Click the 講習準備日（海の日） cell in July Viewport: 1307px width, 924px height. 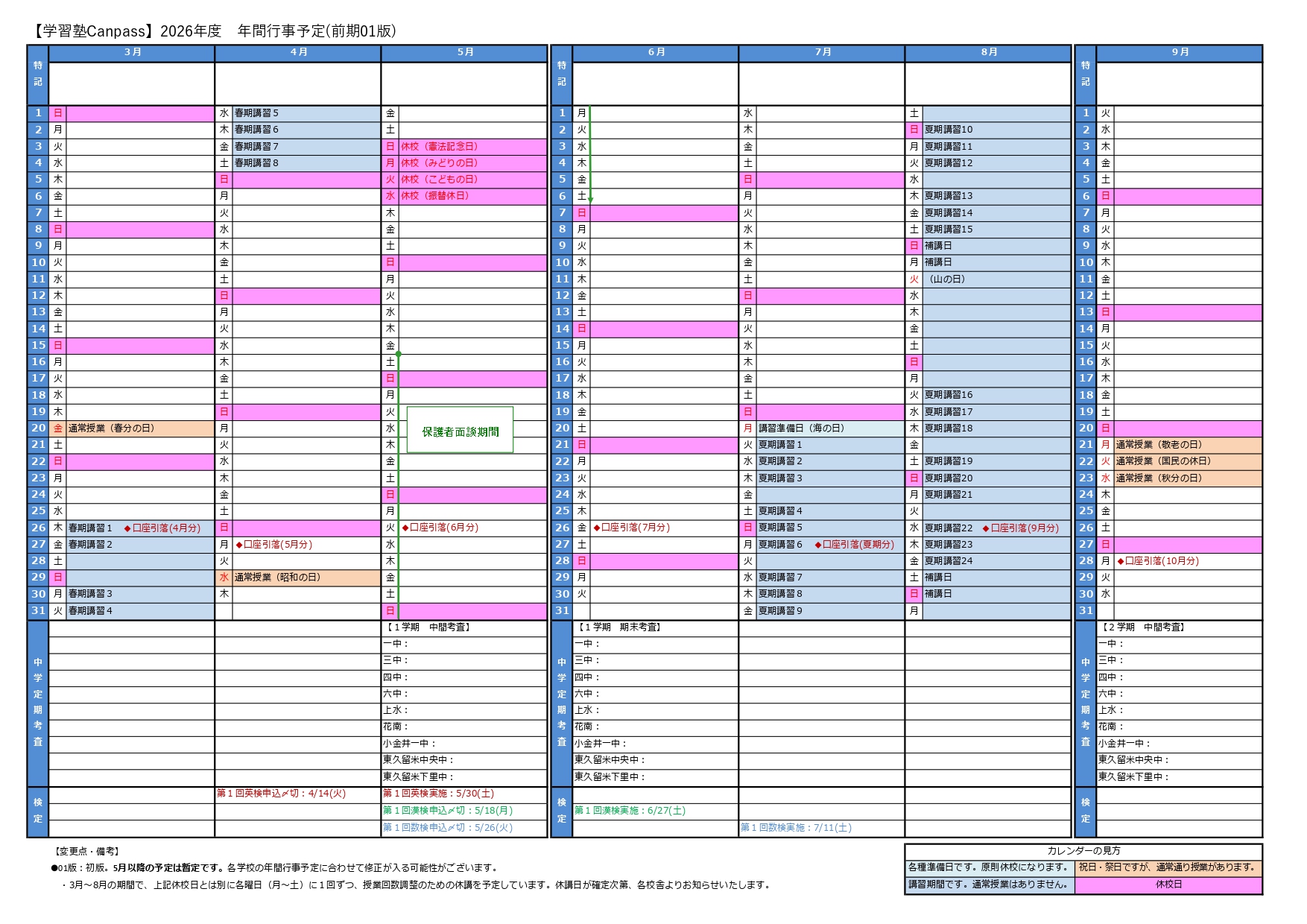[x=801, y=428]
